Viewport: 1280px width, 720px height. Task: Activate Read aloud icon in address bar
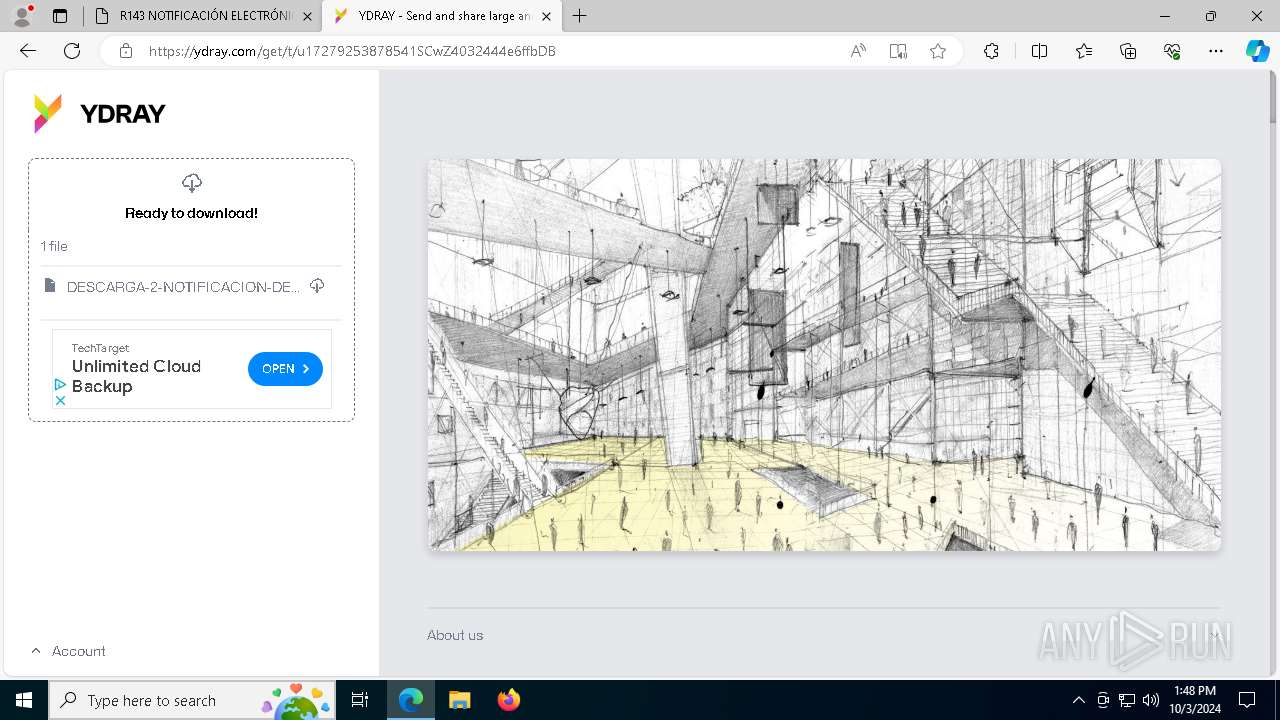858,51
